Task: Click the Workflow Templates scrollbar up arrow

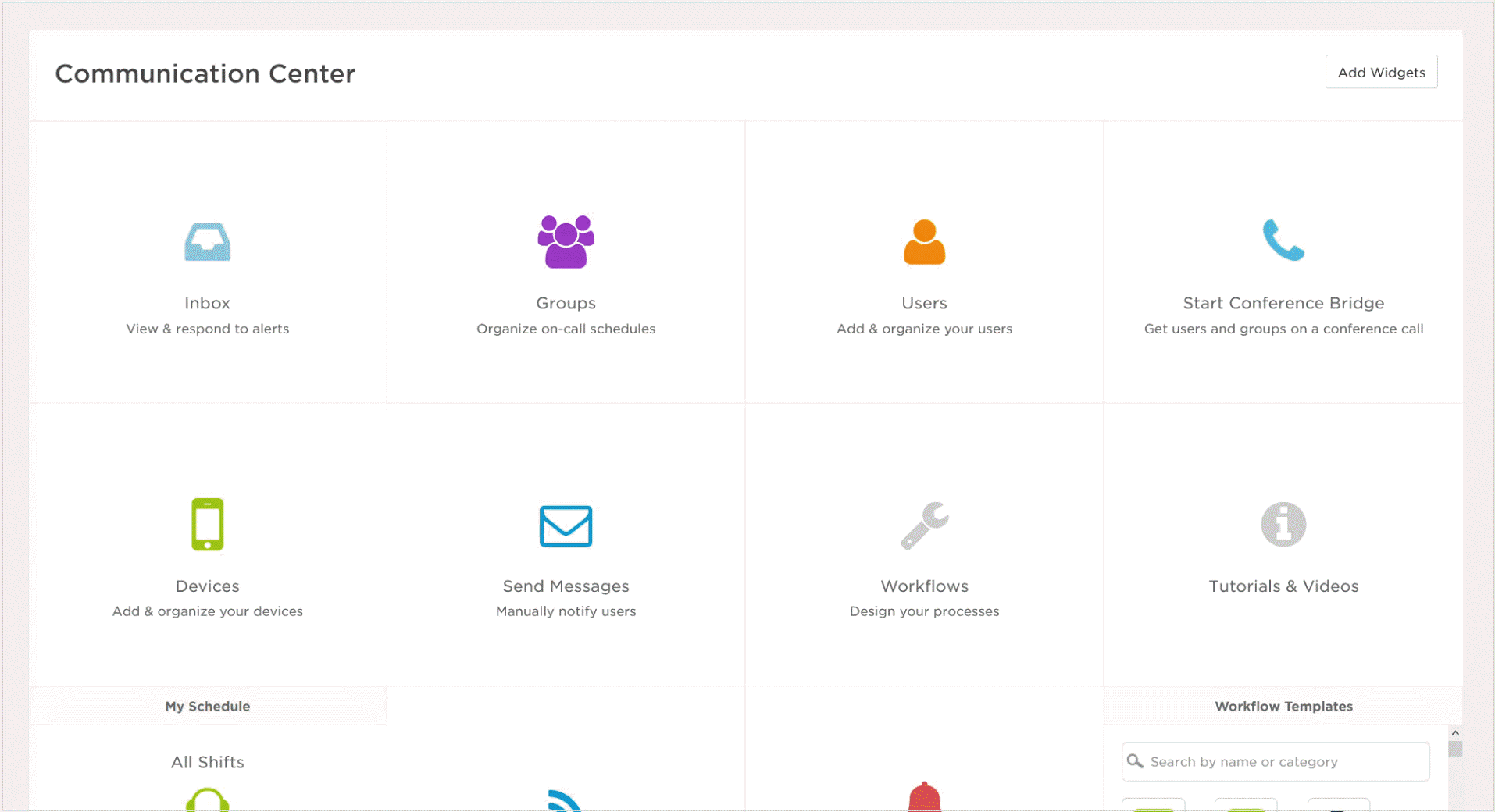Action: coord(1454,733)
